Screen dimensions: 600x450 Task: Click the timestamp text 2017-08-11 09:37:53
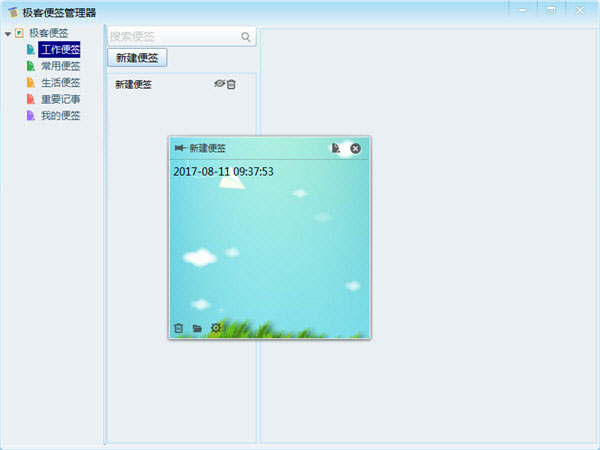point(223,171)
